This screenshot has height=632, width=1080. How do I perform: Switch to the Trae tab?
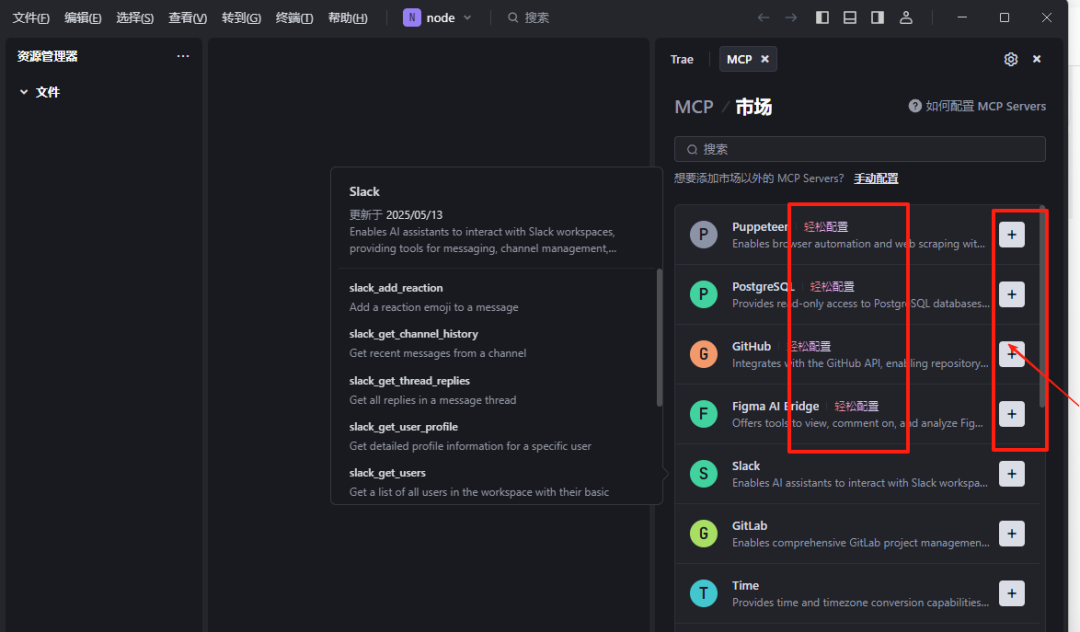(x=682, y=59)
